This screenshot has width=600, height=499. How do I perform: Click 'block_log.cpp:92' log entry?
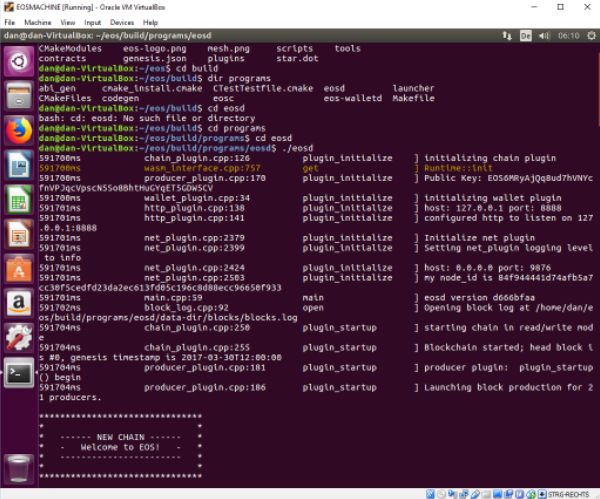186,307
